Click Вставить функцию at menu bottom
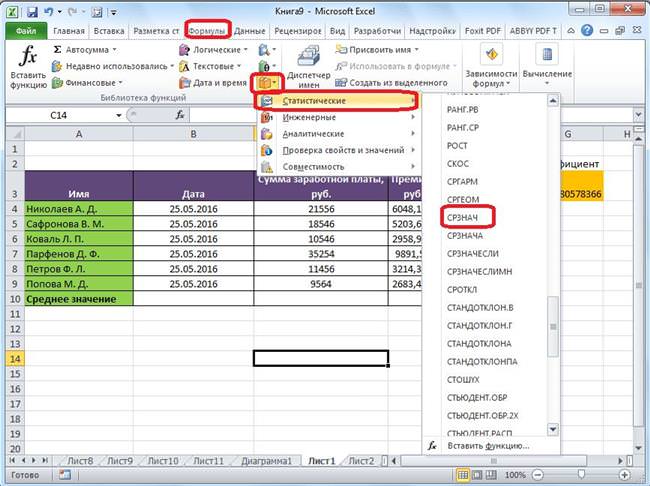 (488, 446)
